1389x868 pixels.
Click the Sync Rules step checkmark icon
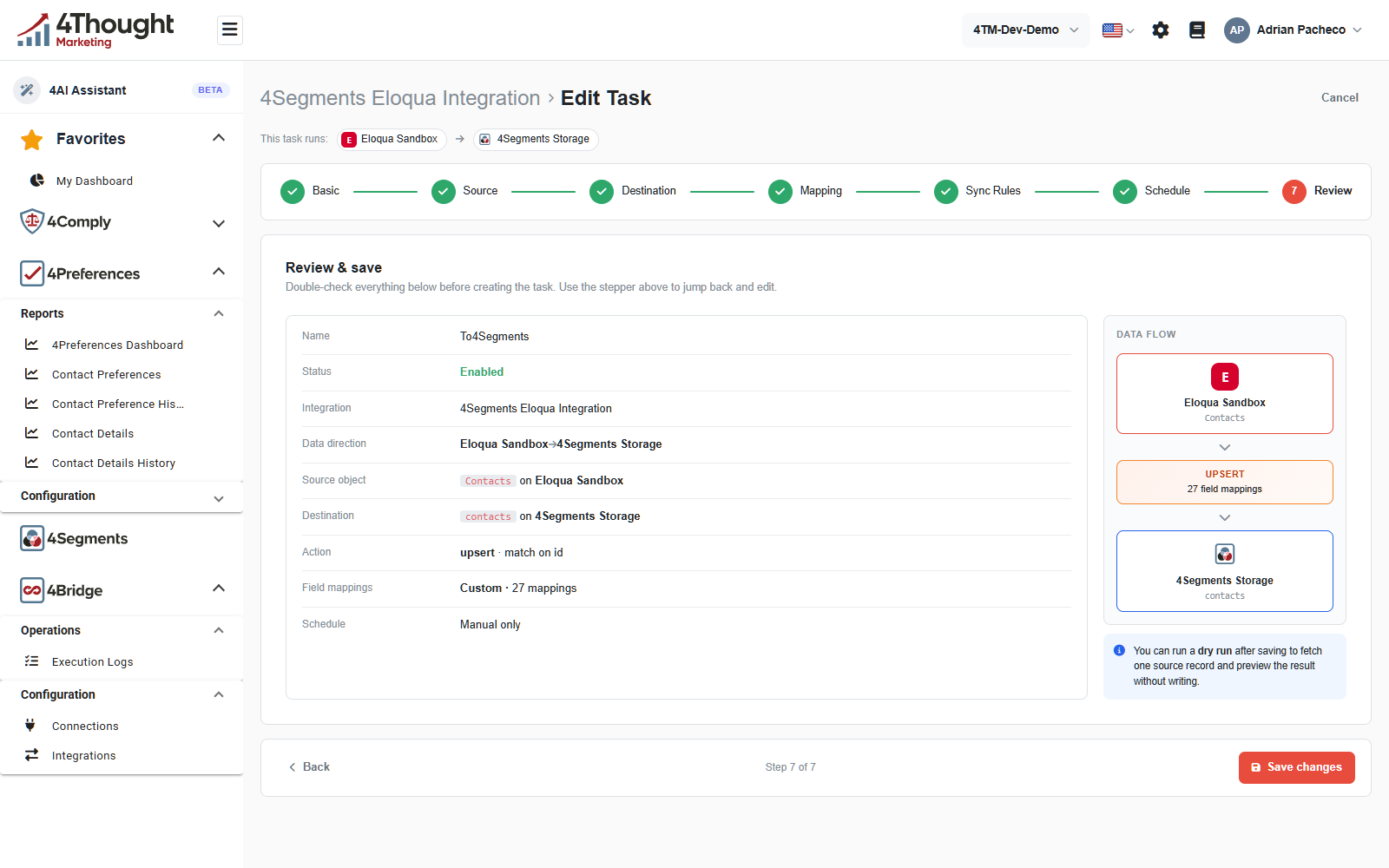[946, 191]
